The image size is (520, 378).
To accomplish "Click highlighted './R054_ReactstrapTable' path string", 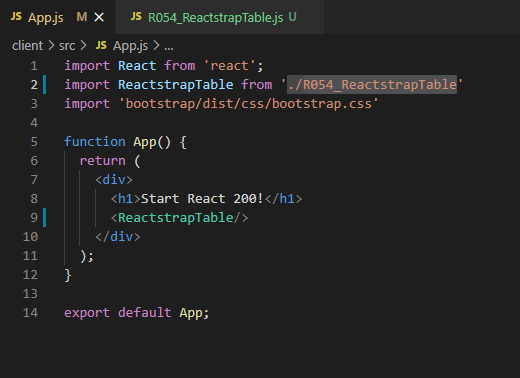I will coord(372,85).
